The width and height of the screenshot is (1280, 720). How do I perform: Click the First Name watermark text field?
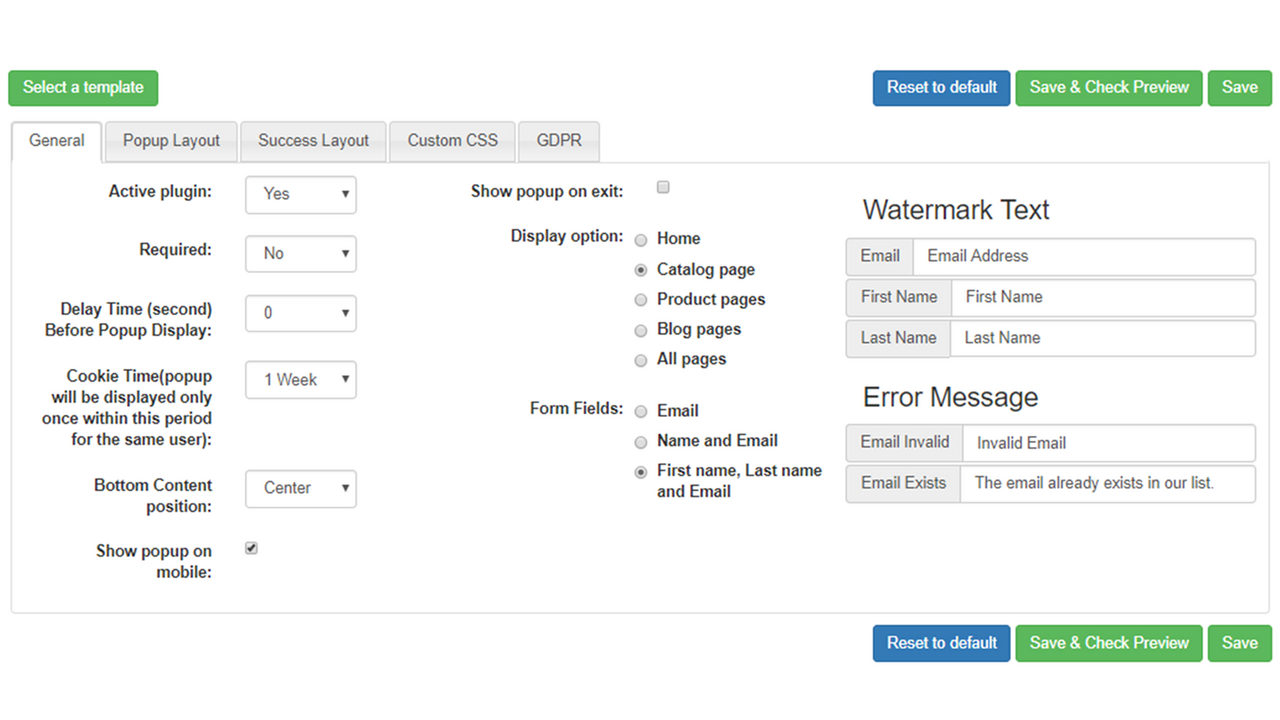point(1103,297)
